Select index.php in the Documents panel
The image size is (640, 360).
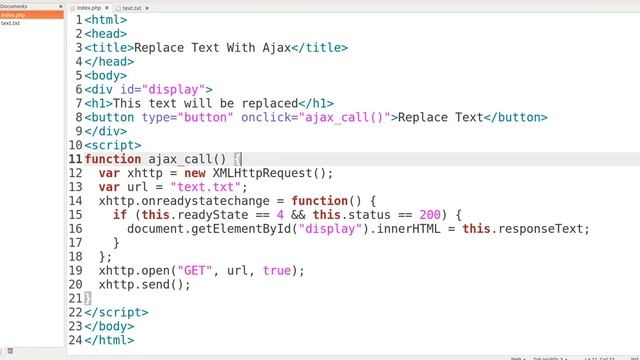pyautogui.click(x=32, y=15)
